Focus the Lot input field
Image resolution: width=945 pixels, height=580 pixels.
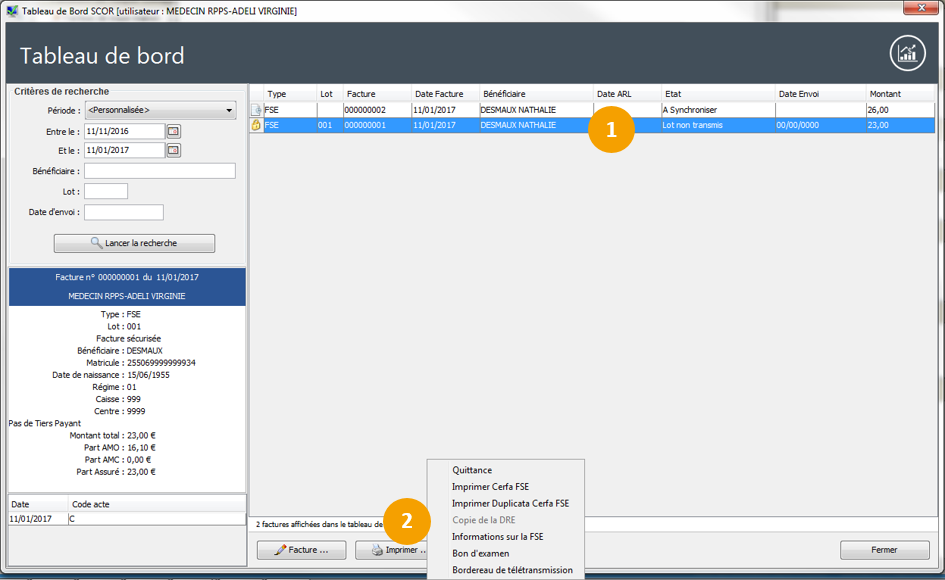[x=106, y=191]
